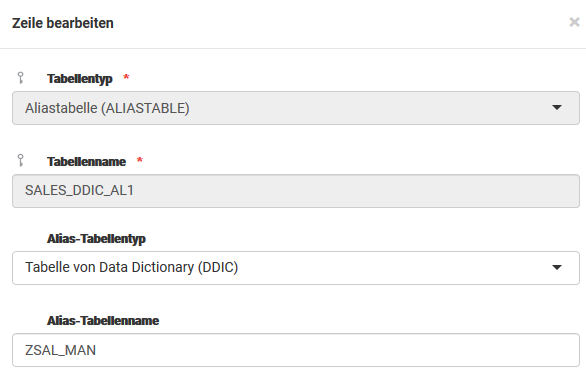Close the Zeile bearbeiten dialog
The image size is (586, 379).
tap(574, 22)
